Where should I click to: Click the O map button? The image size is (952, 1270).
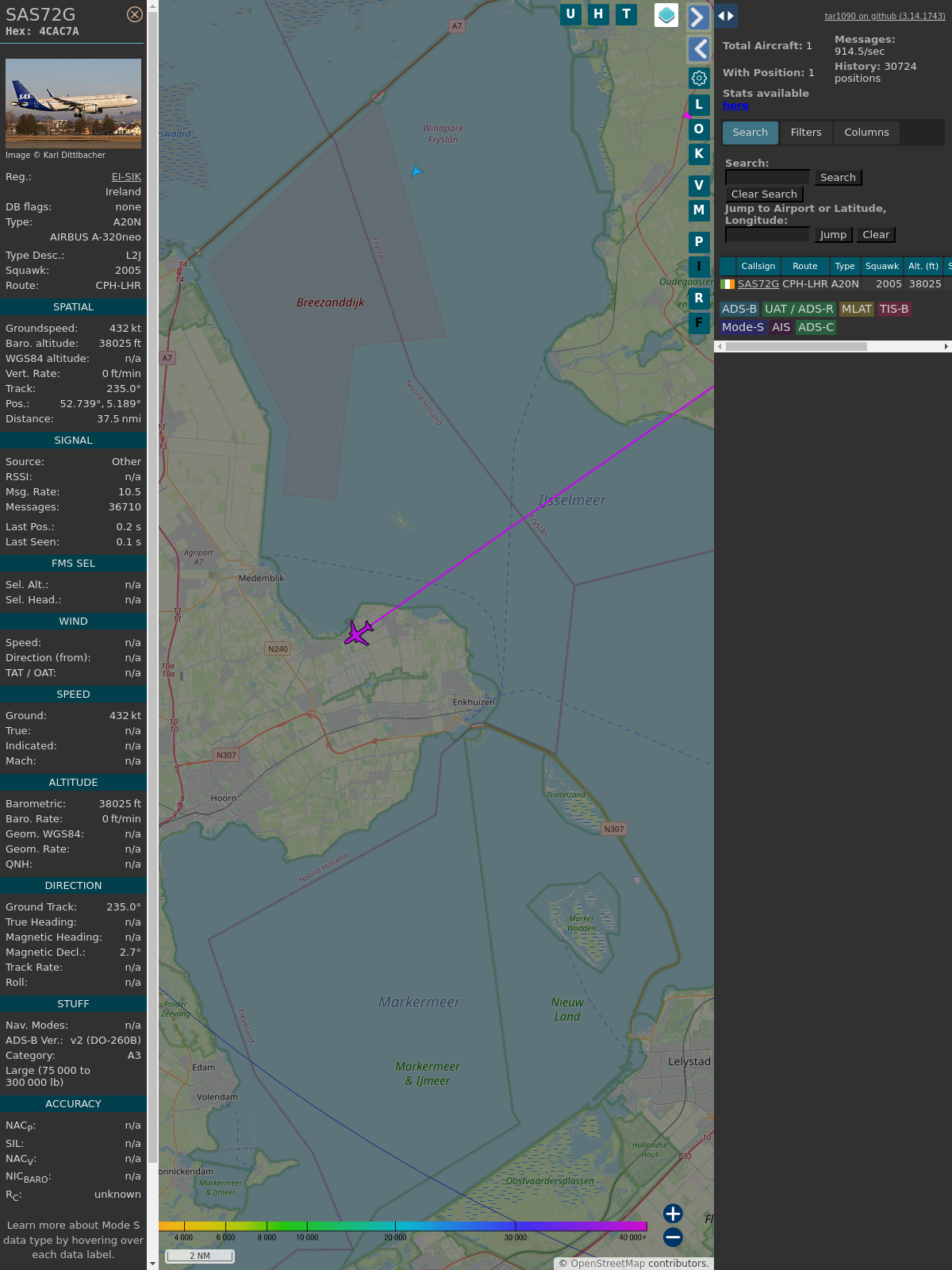699,129
